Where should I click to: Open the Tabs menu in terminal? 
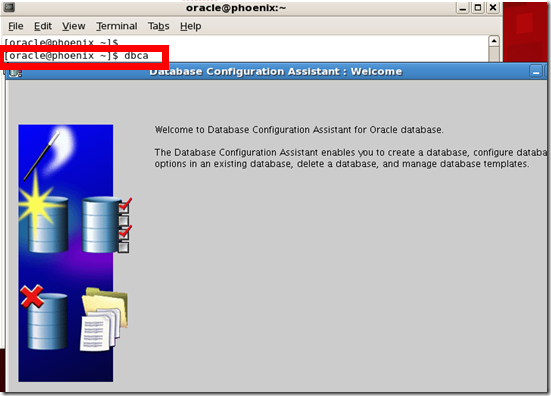click(x=158, y=26)
